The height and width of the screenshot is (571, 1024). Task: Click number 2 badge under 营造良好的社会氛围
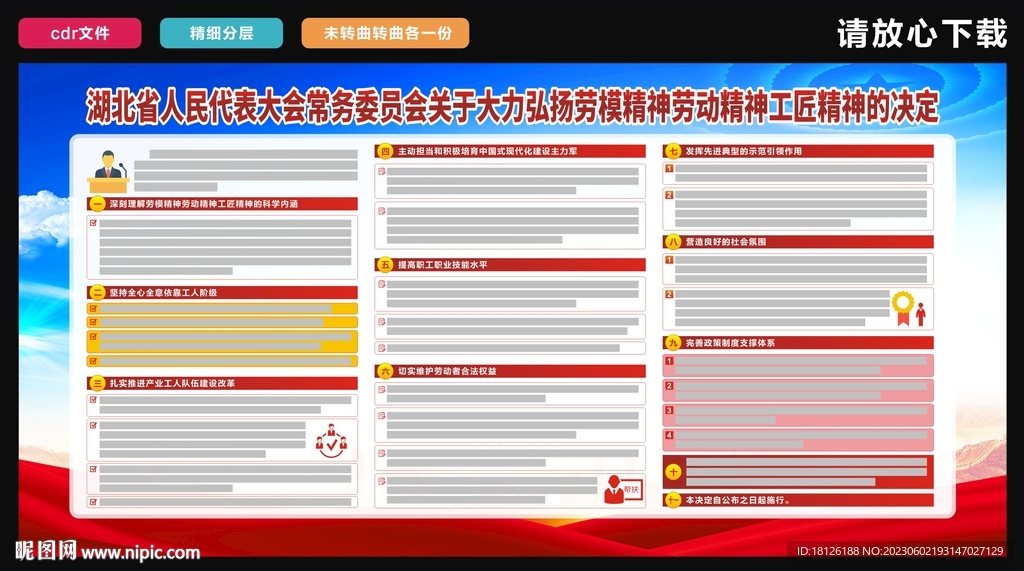[669, 294]
